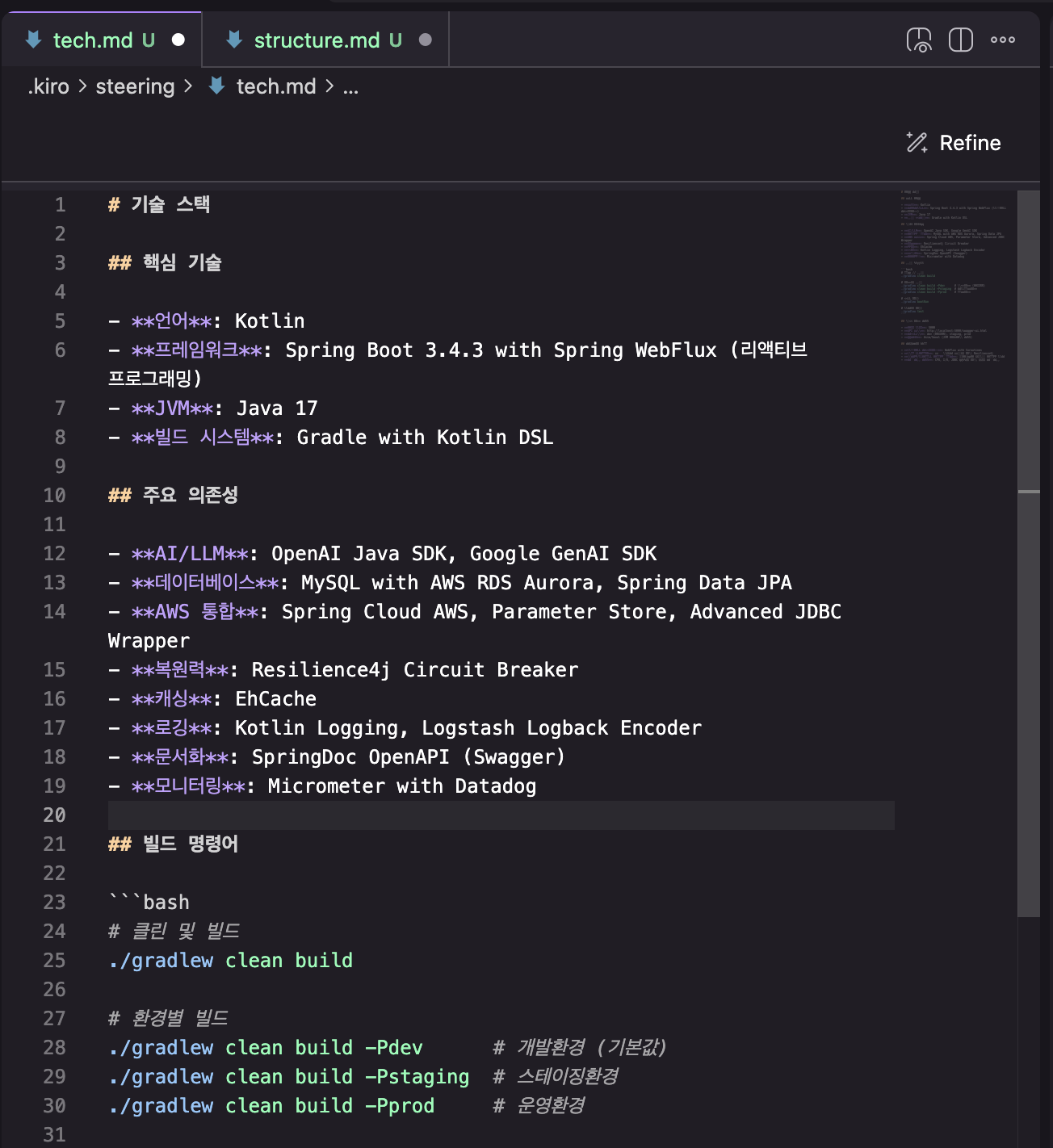Select steering folder in the breadcrumb
1053x1148 pixels.
pos(135,86)
